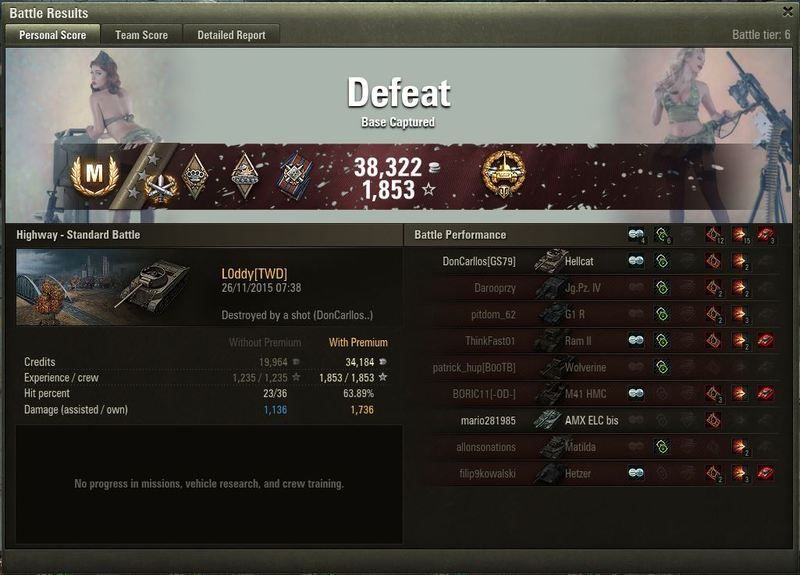Image resolution: width=800 pixels, height=575 pixels.
Task: Open the Detailed Report tab
Action: tap(231, 35)
